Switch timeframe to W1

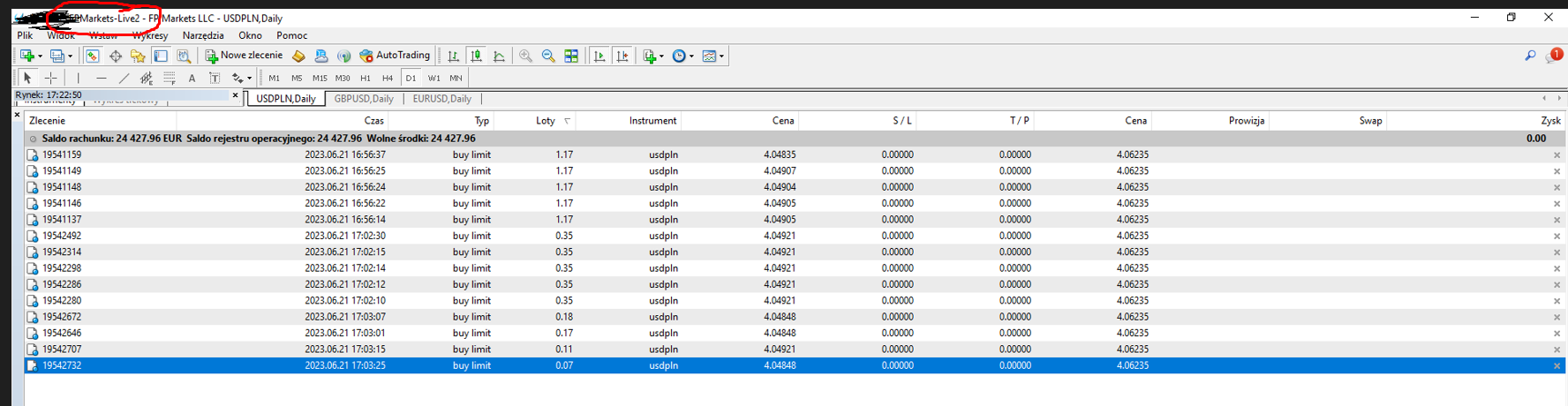click(433, 78)
